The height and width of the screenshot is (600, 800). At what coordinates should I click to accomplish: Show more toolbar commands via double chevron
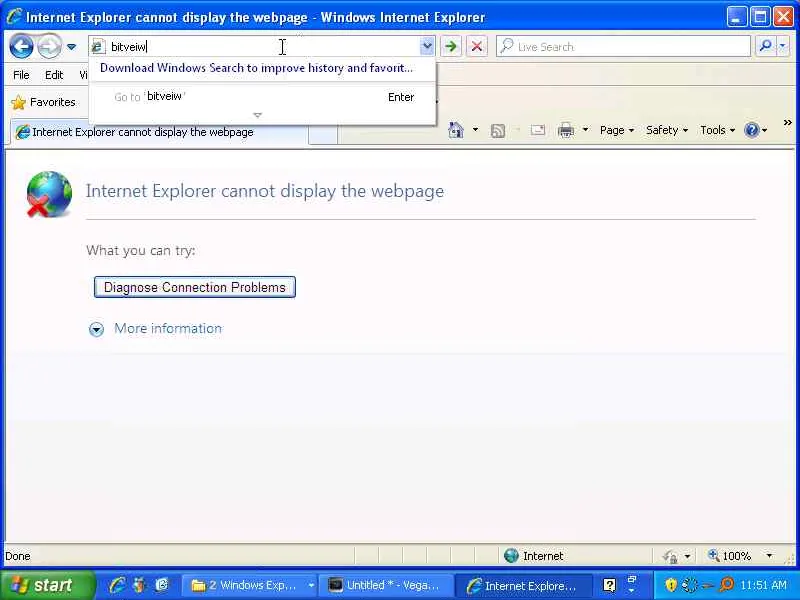787,122
